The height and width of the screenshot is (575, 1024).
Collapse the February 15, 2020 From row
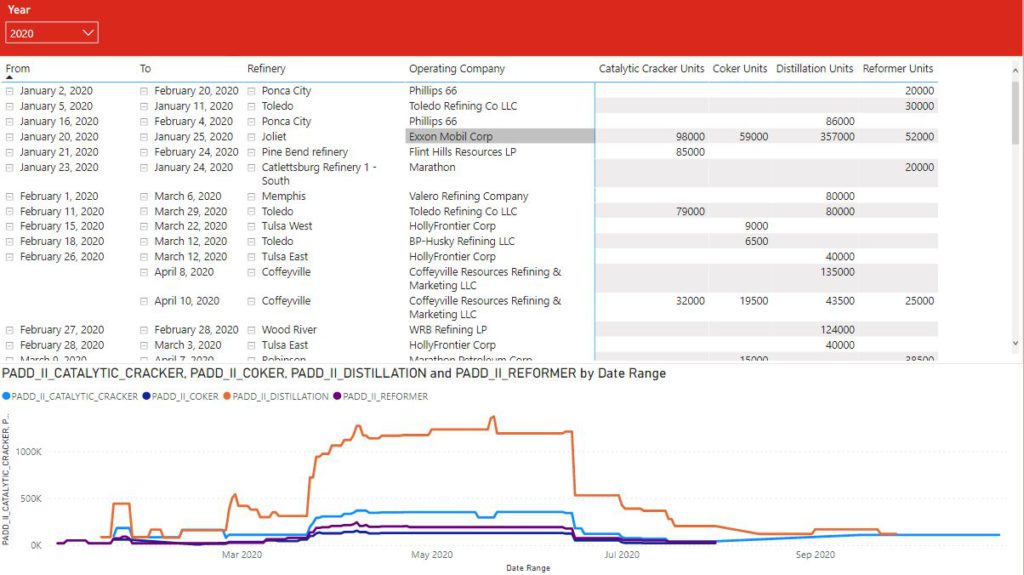(10, 227)
